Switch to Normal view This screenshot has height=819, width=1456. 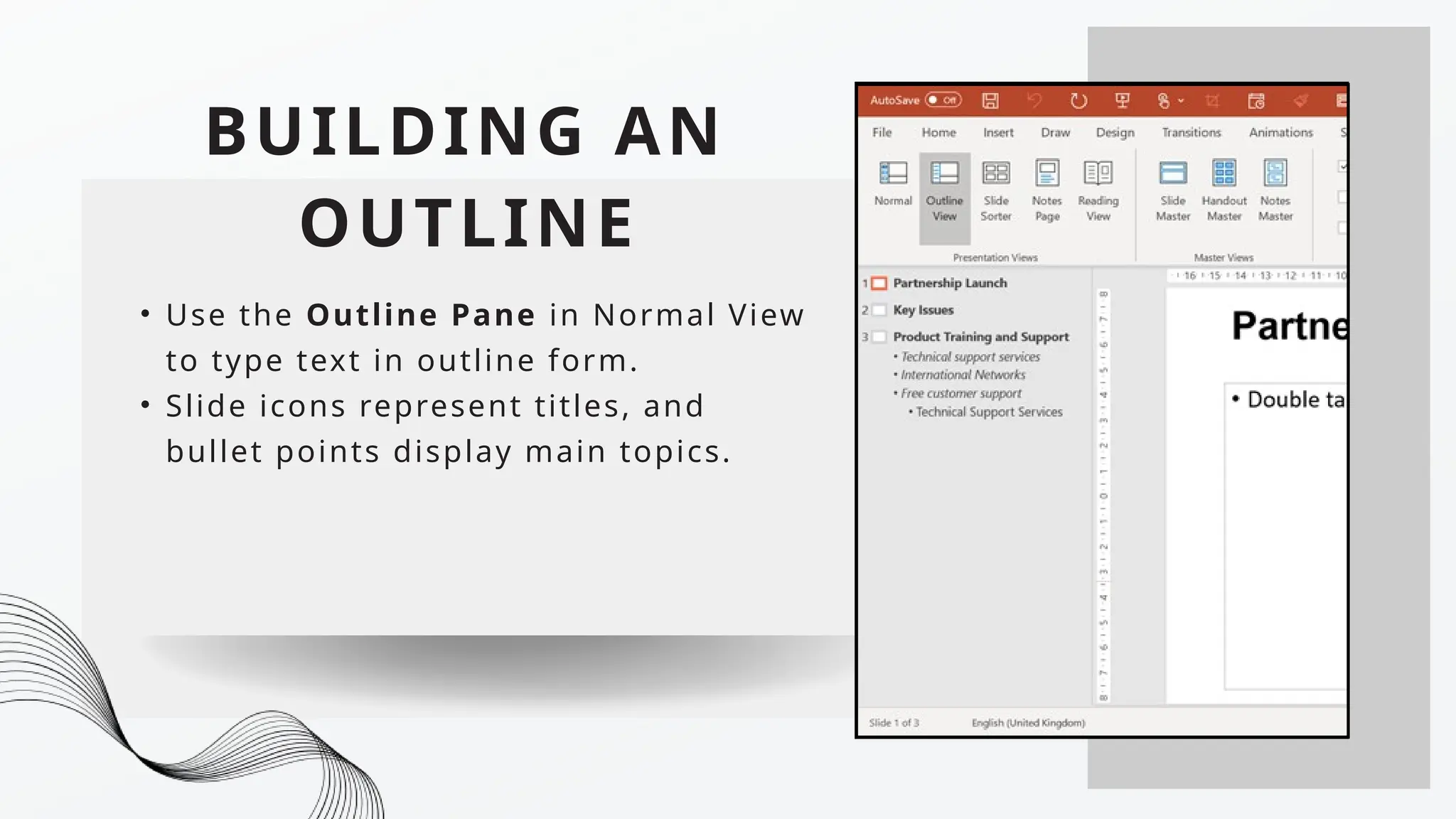point(893,184)
